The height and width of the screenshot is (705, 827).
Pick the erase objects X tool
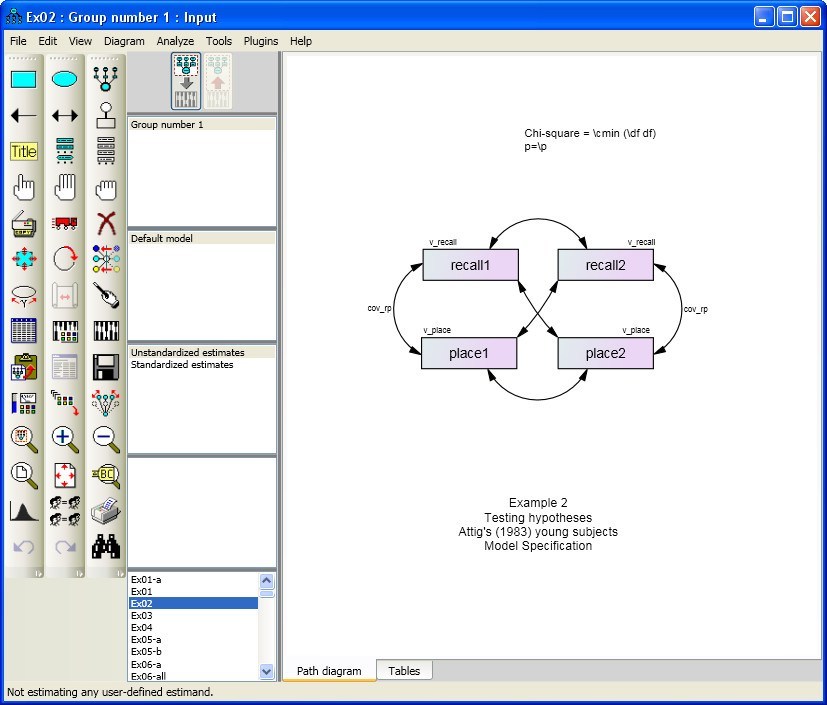coord(106,223)
